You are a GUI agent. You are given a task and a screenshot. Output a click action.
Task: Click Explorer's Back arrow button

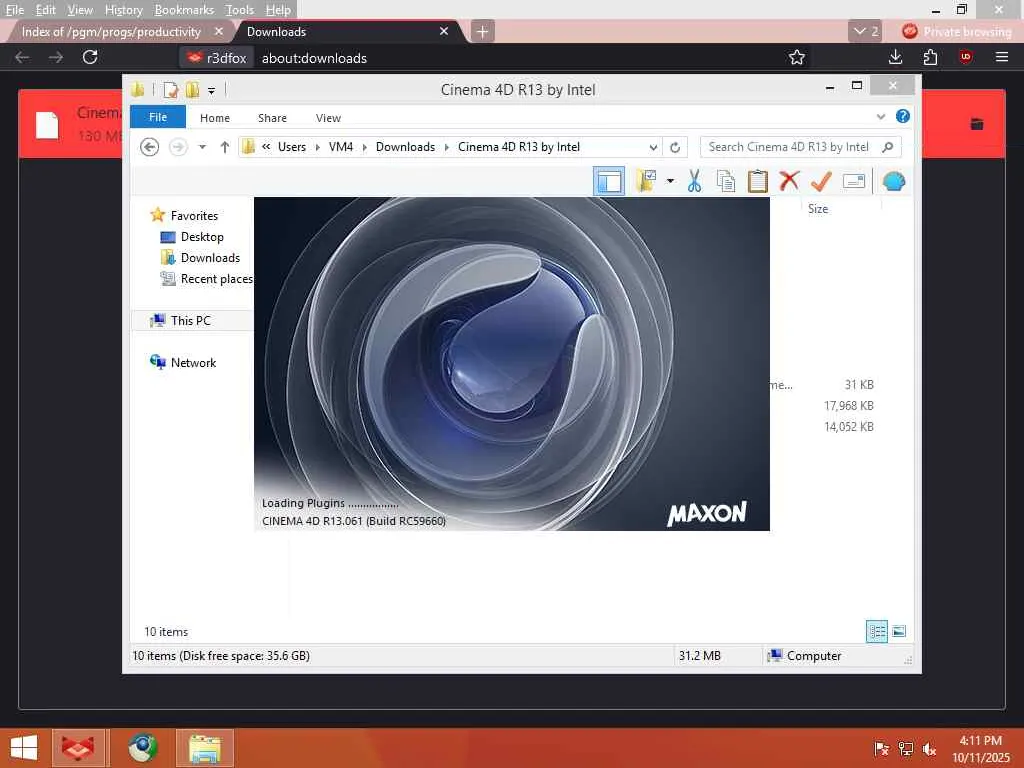coord(150,147)
